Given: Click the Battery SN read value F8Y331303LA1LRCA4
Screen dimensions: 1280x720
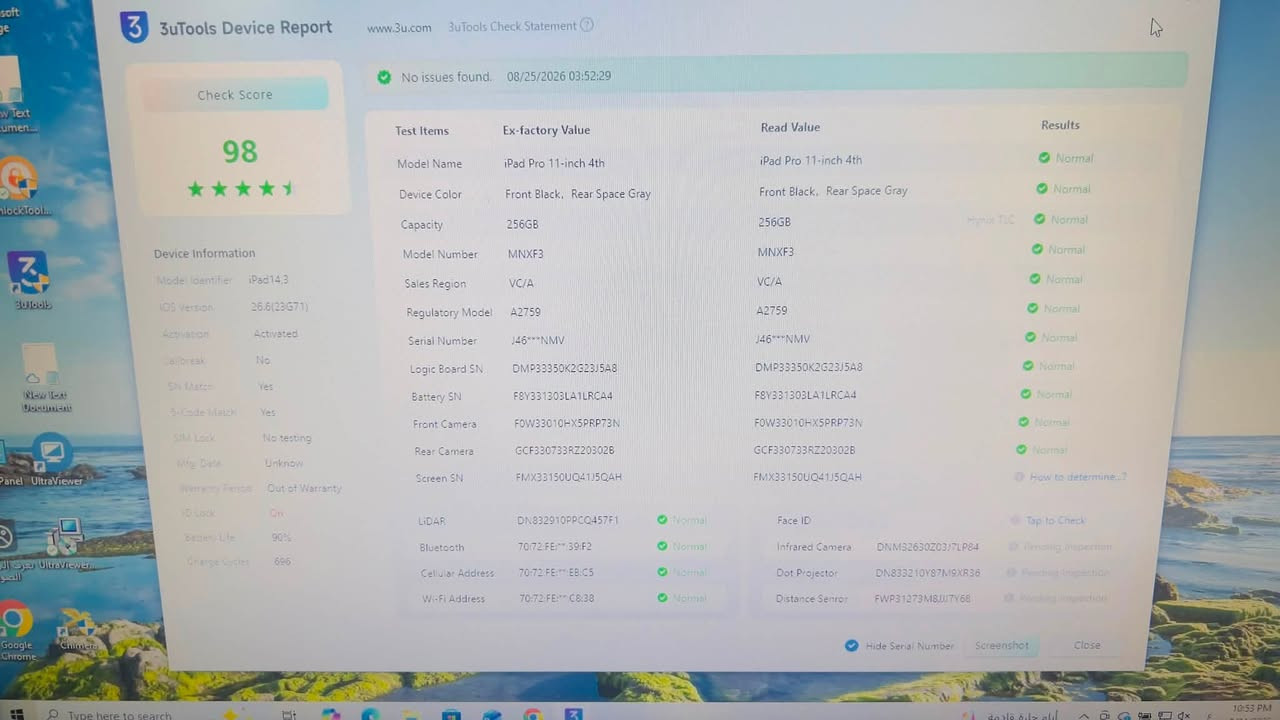Looking at the screenshot, I should (x=805, y=395).
